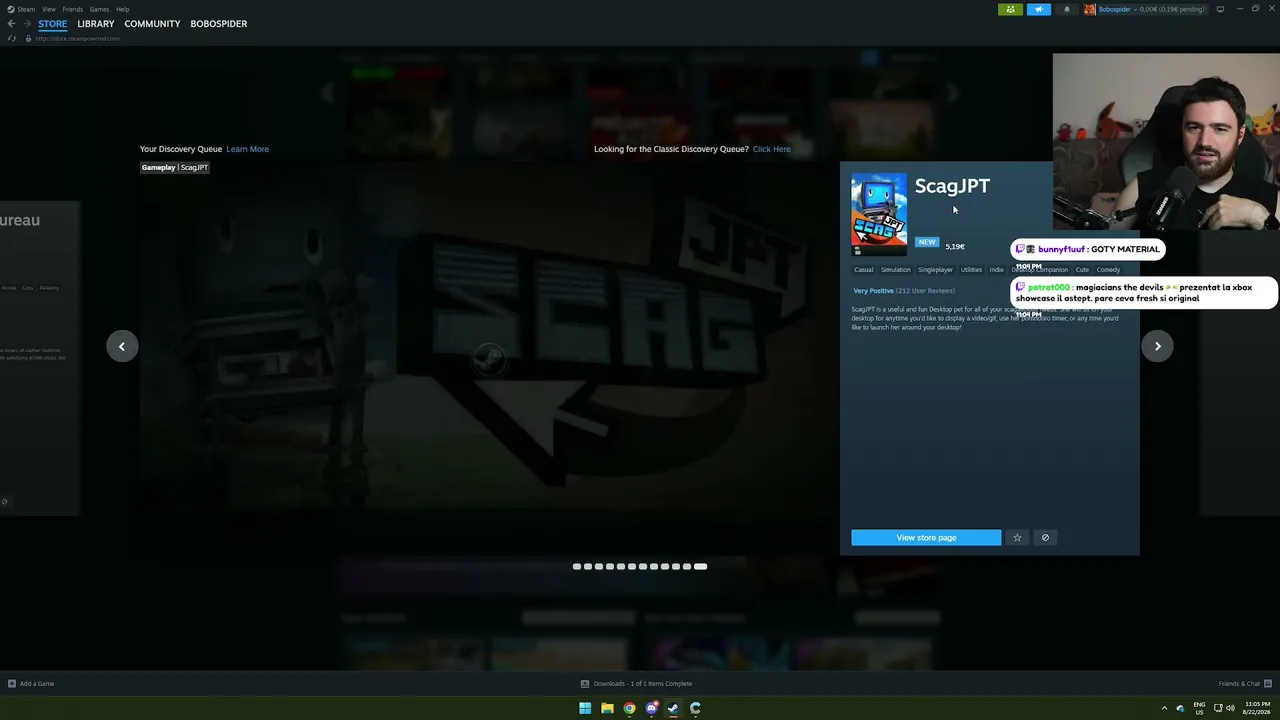Screen dimensions: 1280x720
Task: Select the Indie tag
Action: [x=996, y=270]
